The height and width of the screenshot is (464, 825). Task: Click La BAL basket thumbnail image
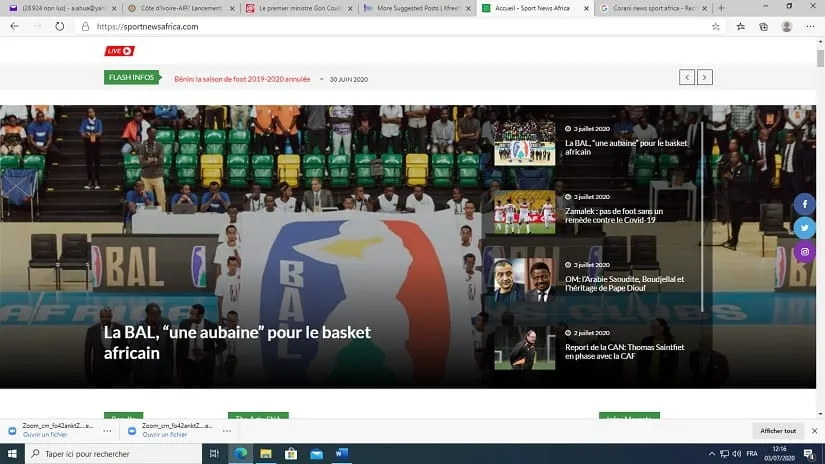[525, 143]
